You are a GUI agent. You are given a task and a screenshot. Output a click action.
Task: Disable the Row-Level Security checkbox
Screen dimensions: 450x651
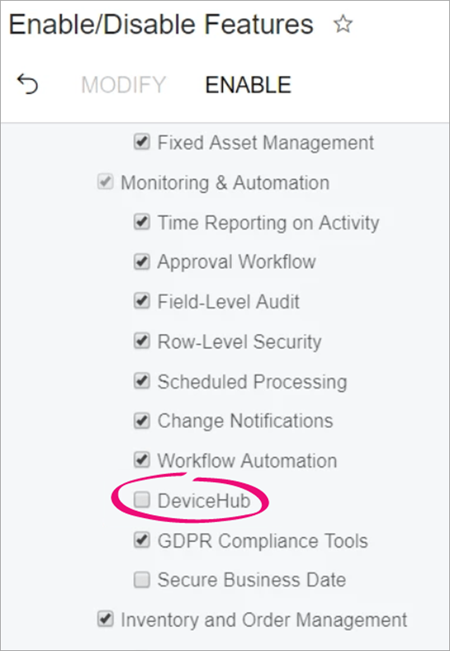142,341
